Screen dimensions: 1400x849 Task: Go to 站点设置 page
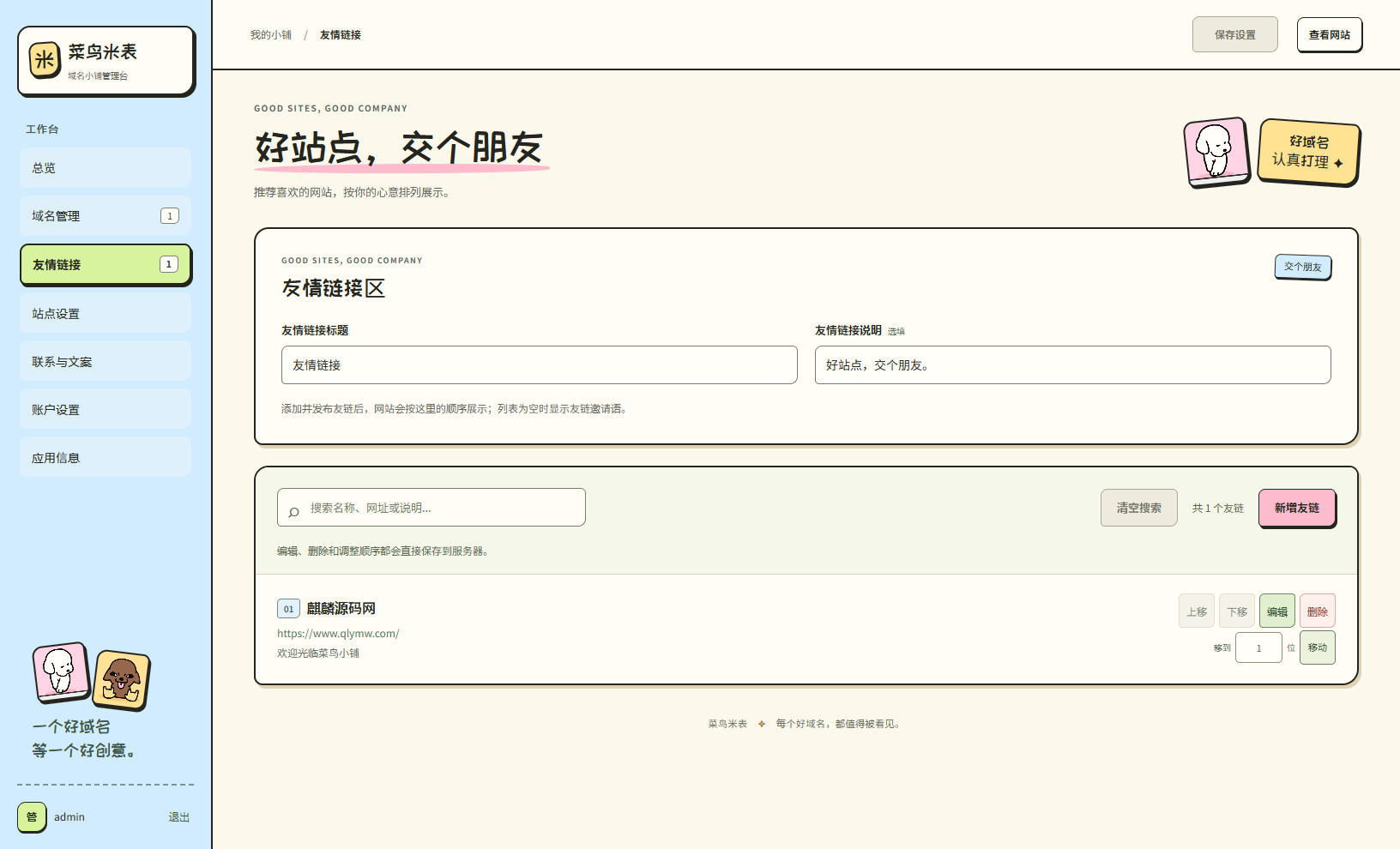coord(106,314)
